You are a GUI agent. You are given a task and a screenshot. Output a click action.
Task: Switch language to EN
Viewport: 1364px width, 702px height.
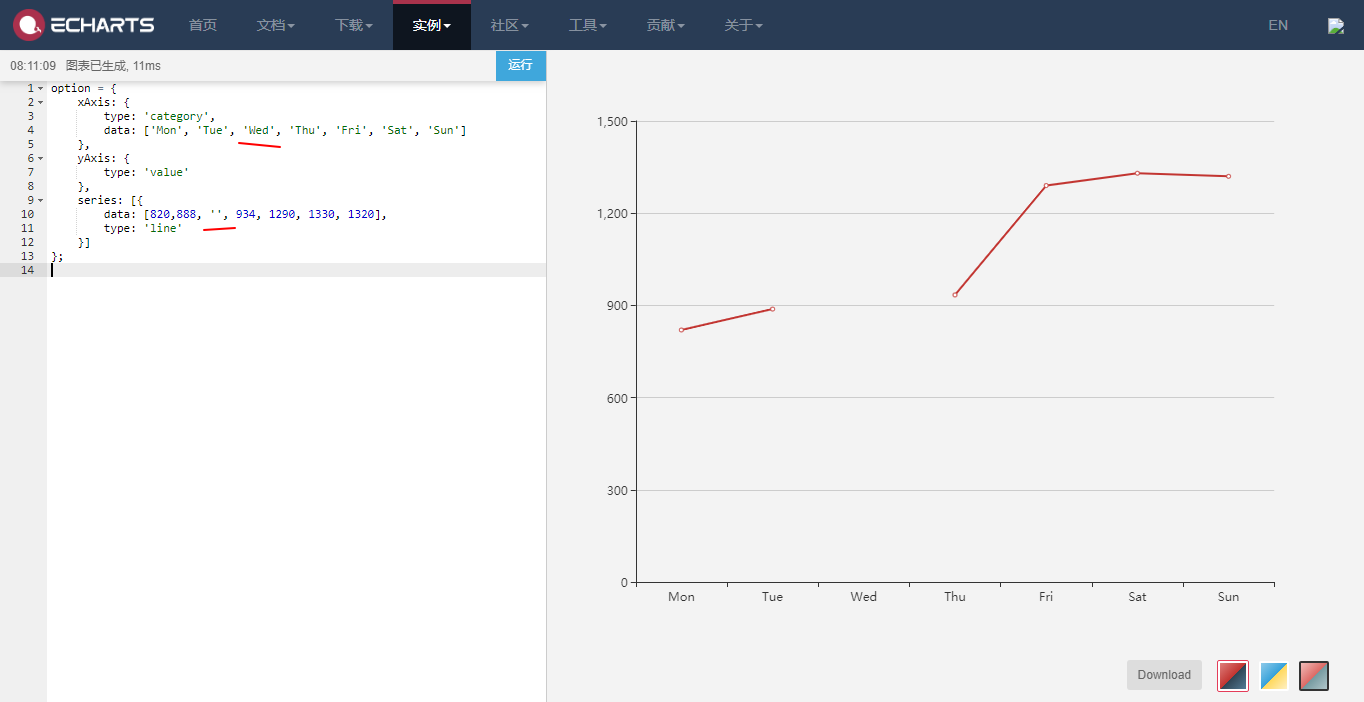tap(1277, 25)
